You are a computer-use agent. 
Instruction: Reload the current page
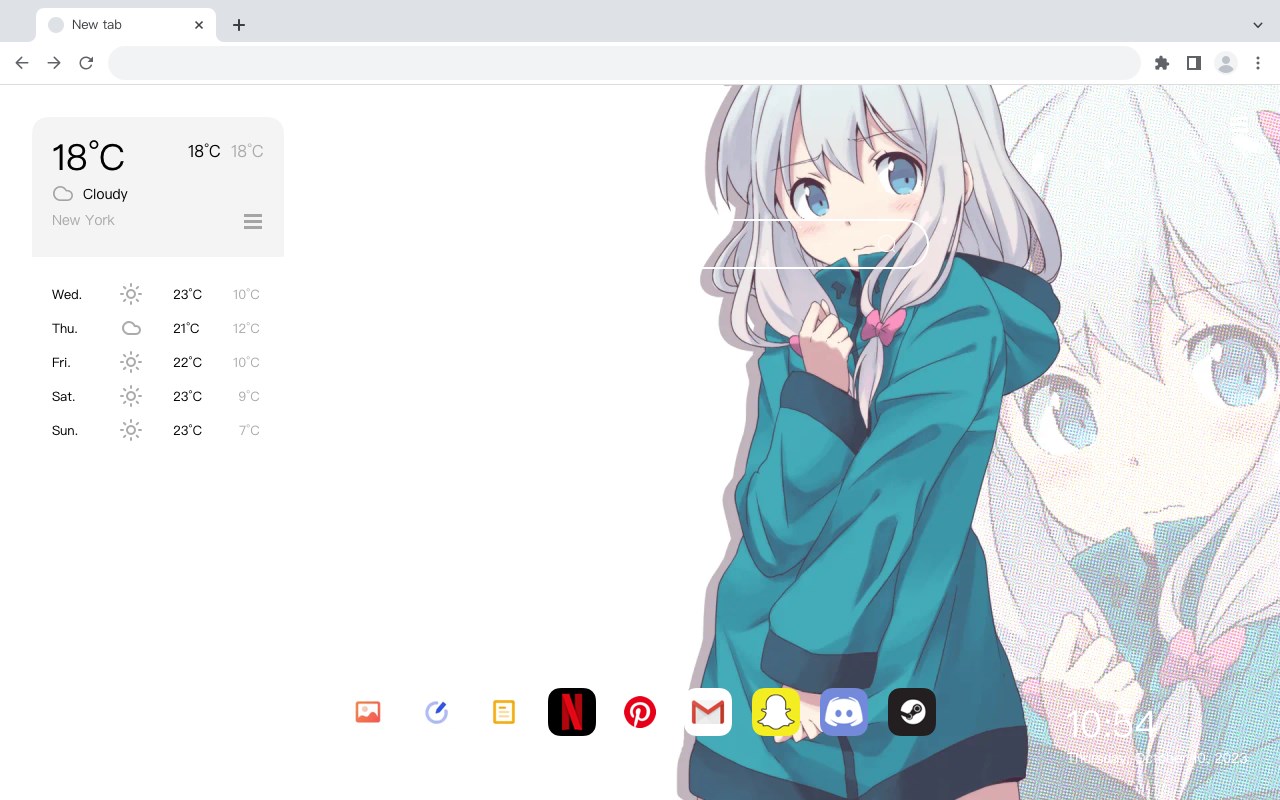point(86,63)
